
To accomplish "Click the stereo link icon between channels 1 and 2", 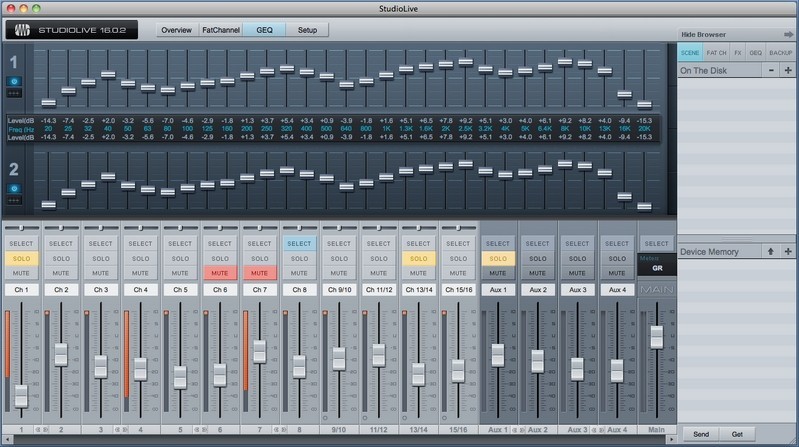I will pos(40,430).
